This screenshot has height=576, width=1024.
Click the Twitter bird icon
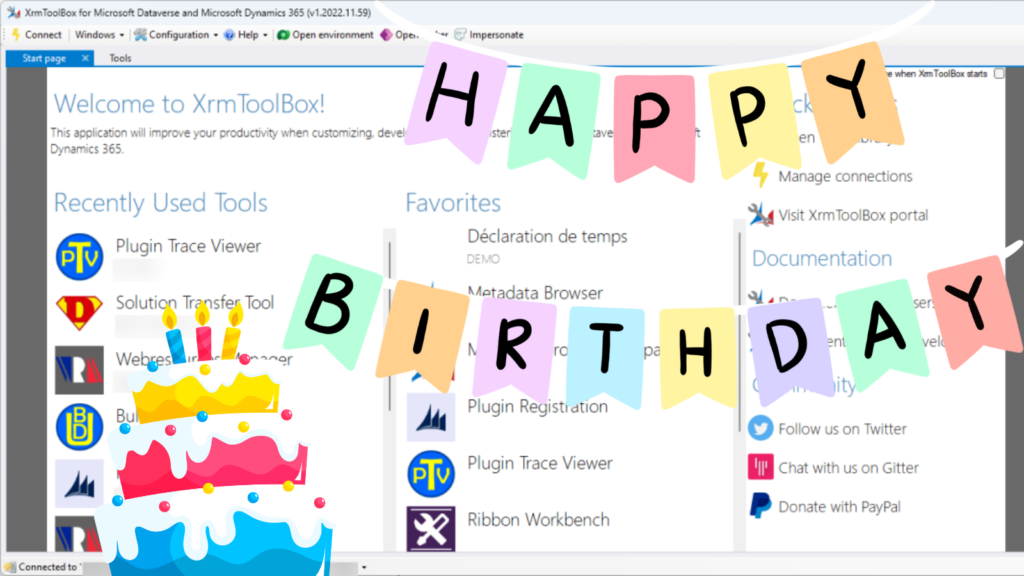point(760,428)
